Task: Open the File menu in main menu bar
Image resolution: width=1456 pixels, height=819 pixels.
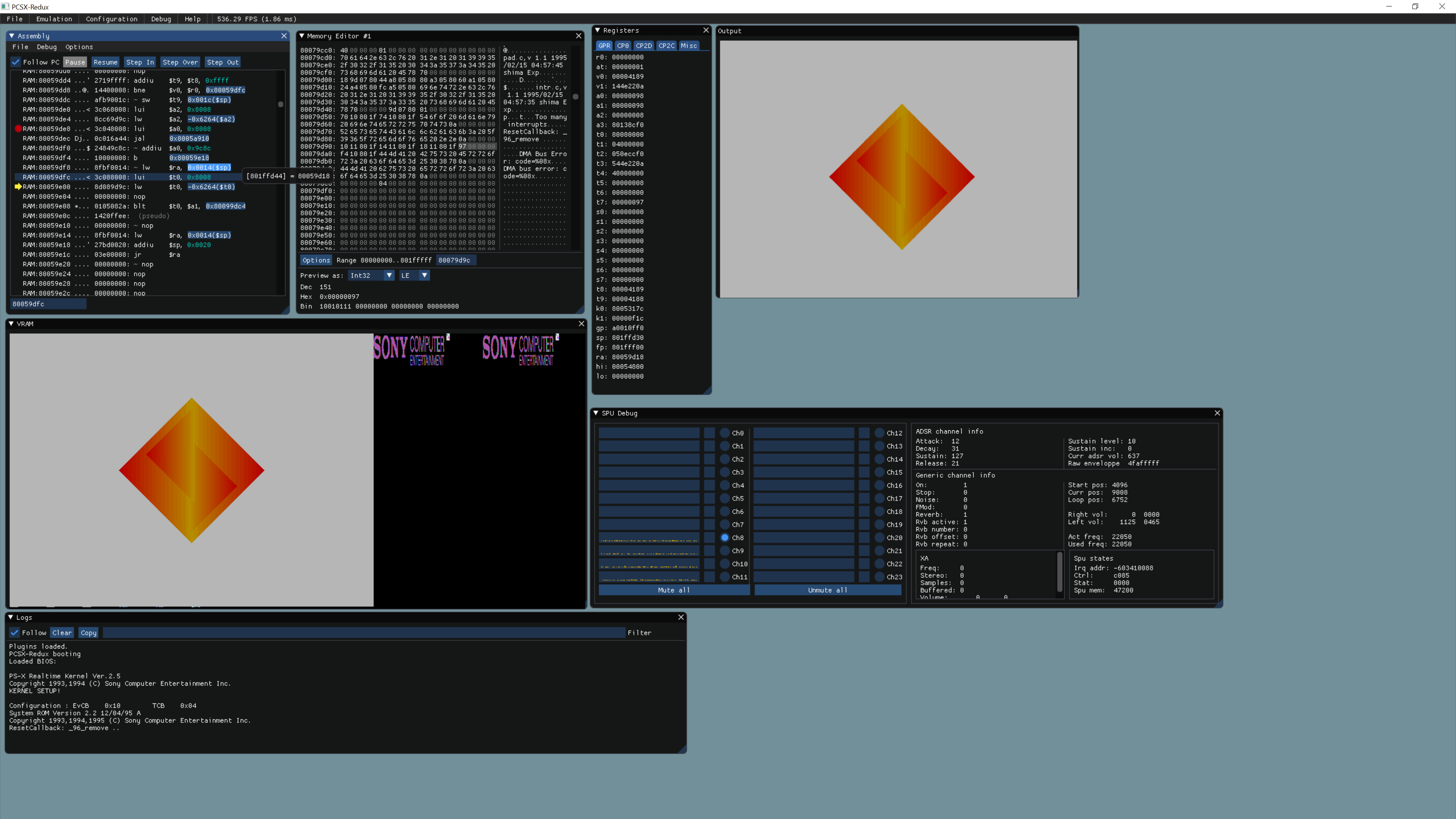Action: (15, 19)
